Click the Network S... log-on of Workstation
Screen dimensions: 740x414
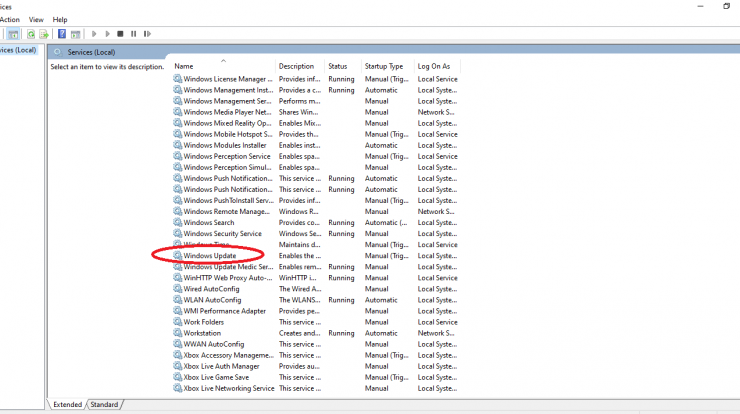(x=436, y=333)
